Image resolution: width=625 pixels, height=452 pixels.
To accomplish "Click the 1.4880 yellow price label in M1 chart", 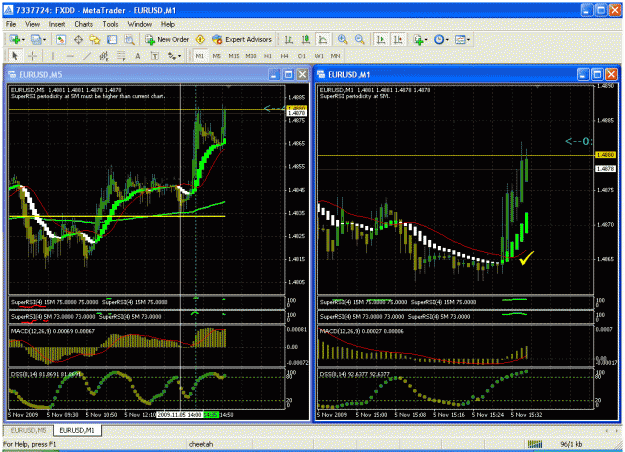I will pyautogui.click(x=605, y=155).
